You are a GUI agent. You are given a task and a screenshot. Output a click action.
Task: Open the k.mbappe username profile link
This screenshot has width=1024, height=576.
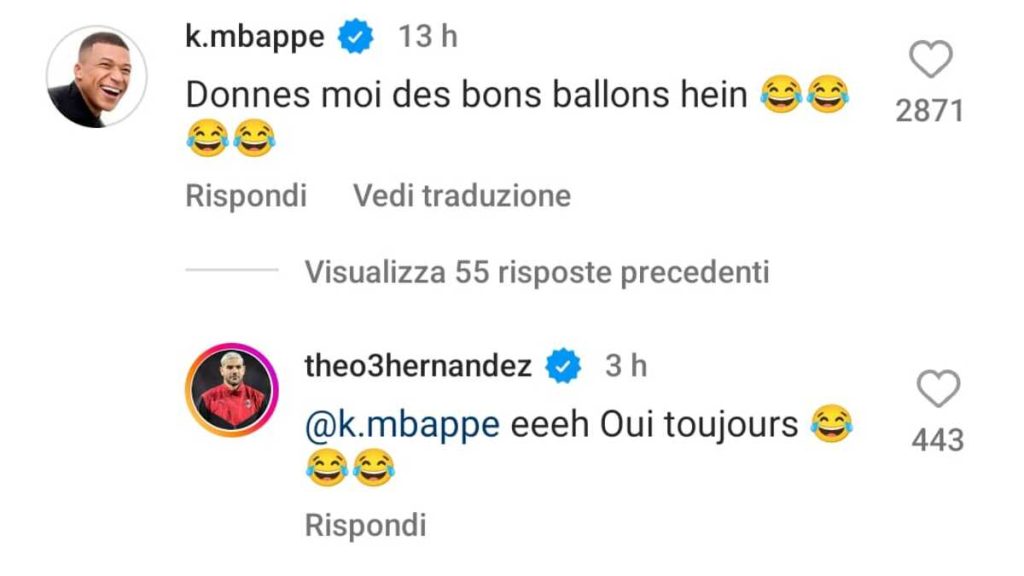[x=255, y=37]
